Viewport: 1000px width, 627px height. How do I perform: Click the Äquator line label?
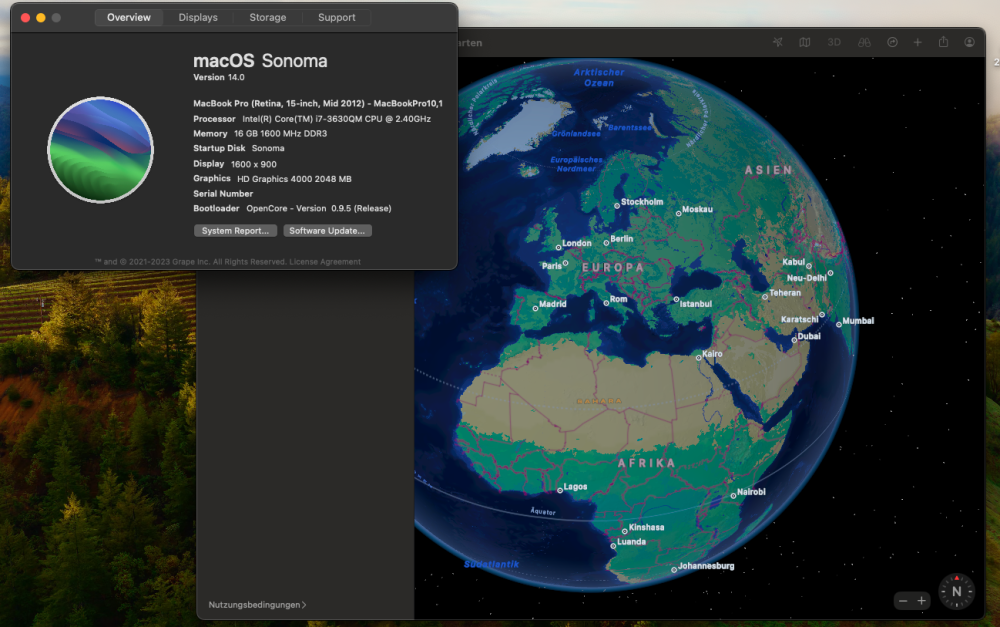(x=543, y=512)
